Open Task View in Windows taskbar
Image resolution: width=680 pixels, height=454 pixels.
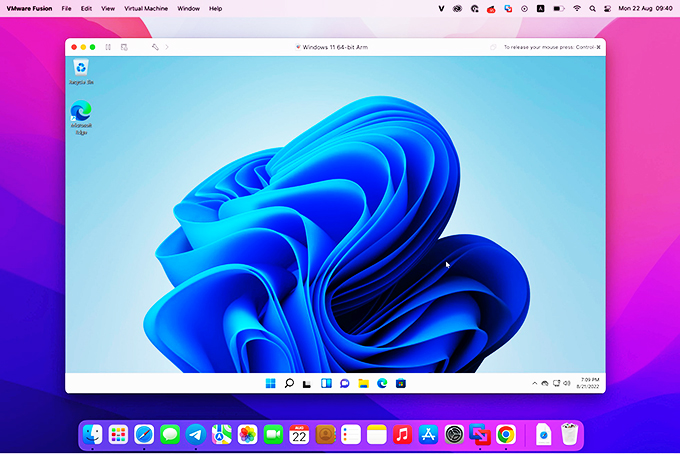[x=307, y=383]
